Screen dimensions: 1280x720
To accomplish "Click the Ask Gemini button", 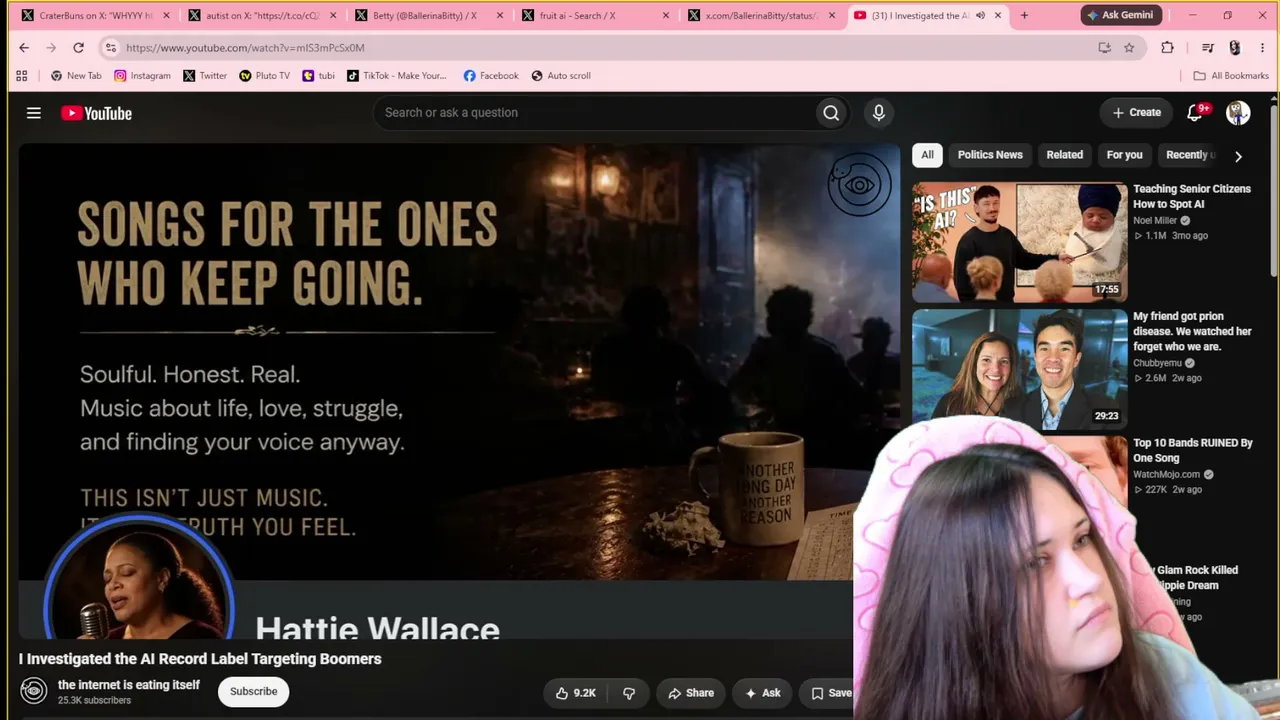I will click(x=1119, y=15).
